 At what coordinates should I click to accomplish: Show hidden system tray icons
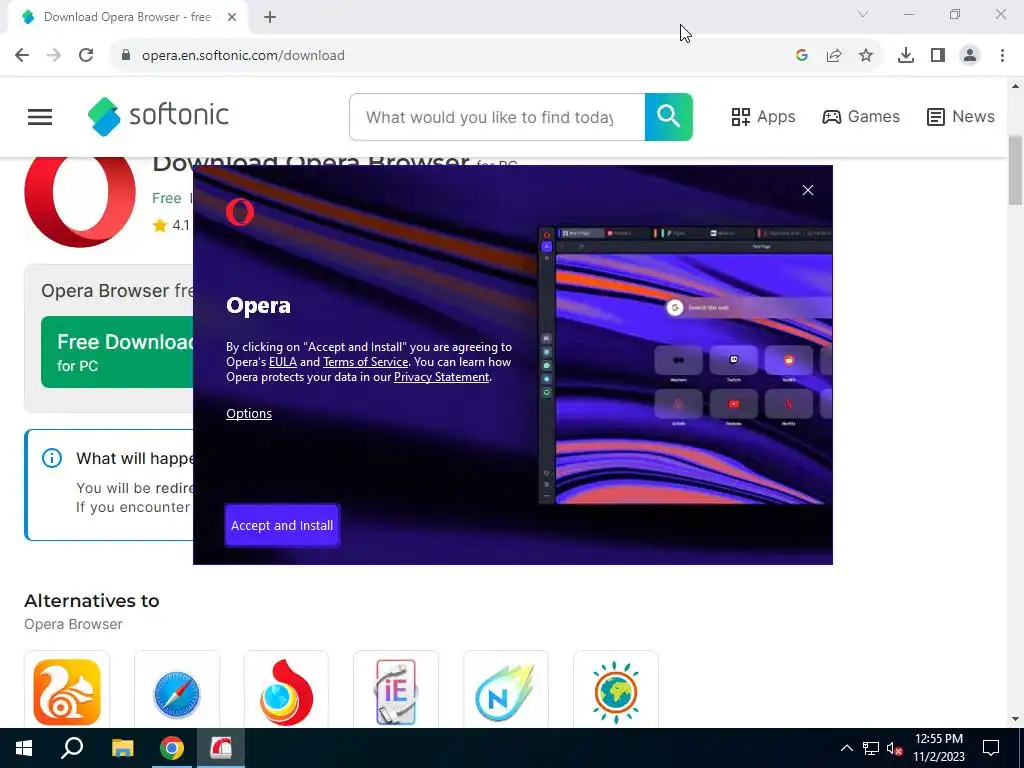click(x=846, y=748)
